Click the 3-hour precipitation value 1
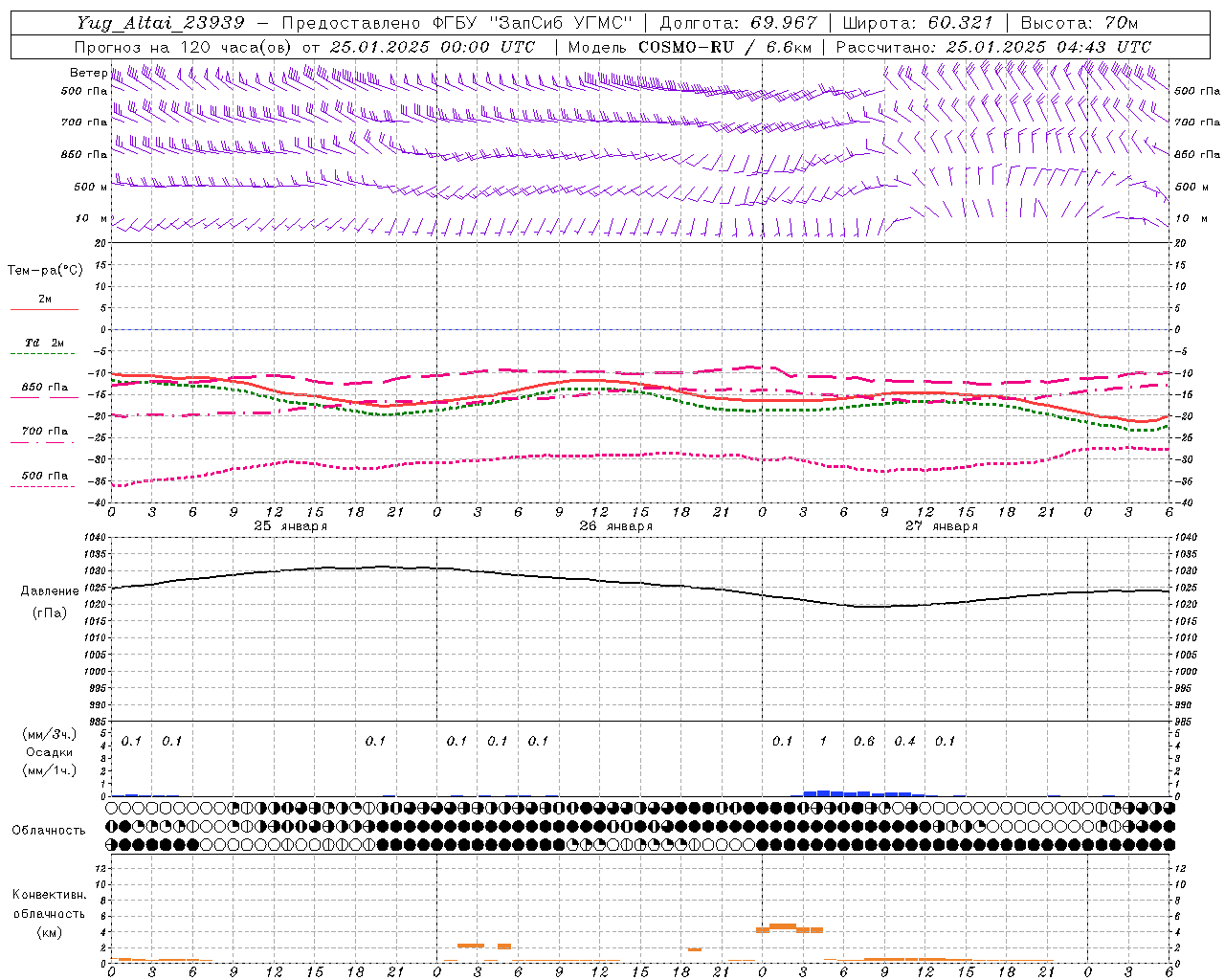 823,742
